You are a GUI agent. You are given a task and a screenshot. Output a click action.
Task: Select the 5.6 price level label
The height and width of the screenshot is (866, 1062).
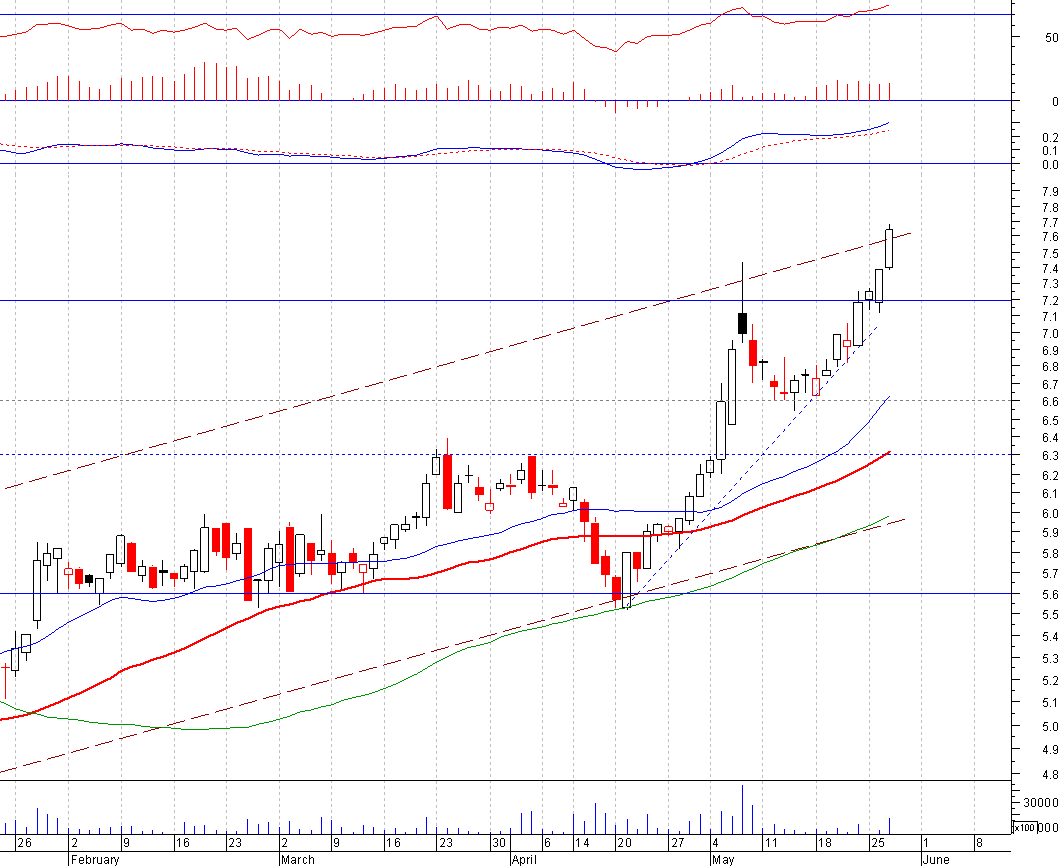pos(1050,594)
